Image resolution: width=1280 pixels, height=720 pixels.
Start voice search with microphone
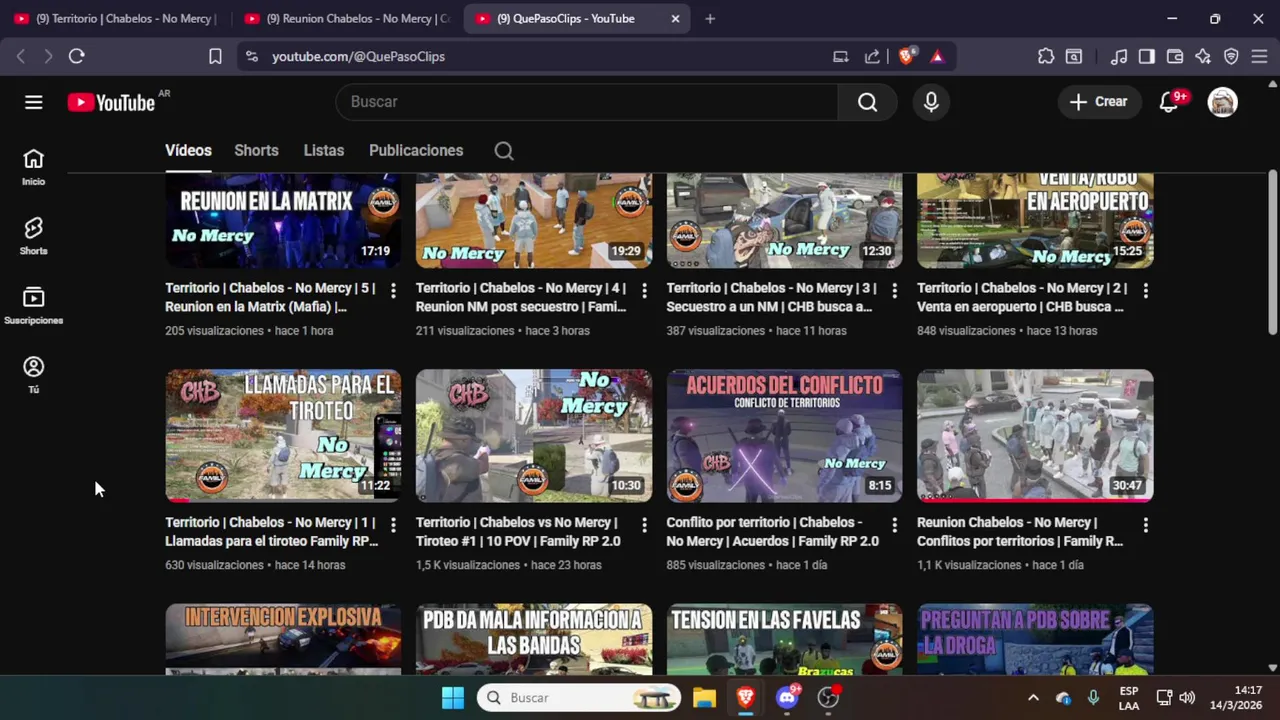click(x=931, y=102)
